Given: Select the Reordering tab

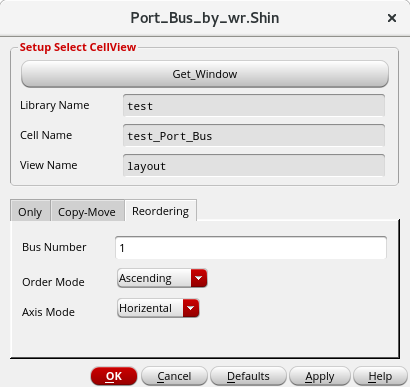Looking at the screenshot, I should pos(161,211).
